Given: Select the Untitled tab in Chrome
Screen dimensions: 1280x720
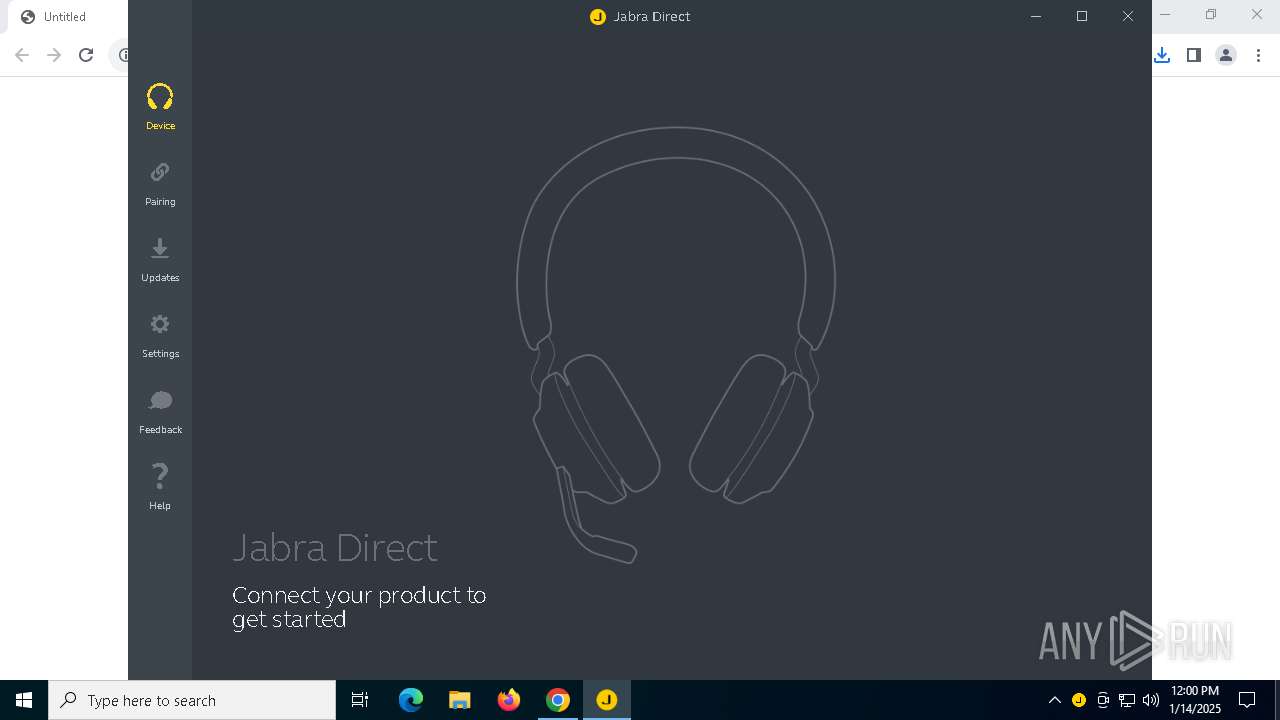Looking at the screenshot, I should tap(66, 17).
